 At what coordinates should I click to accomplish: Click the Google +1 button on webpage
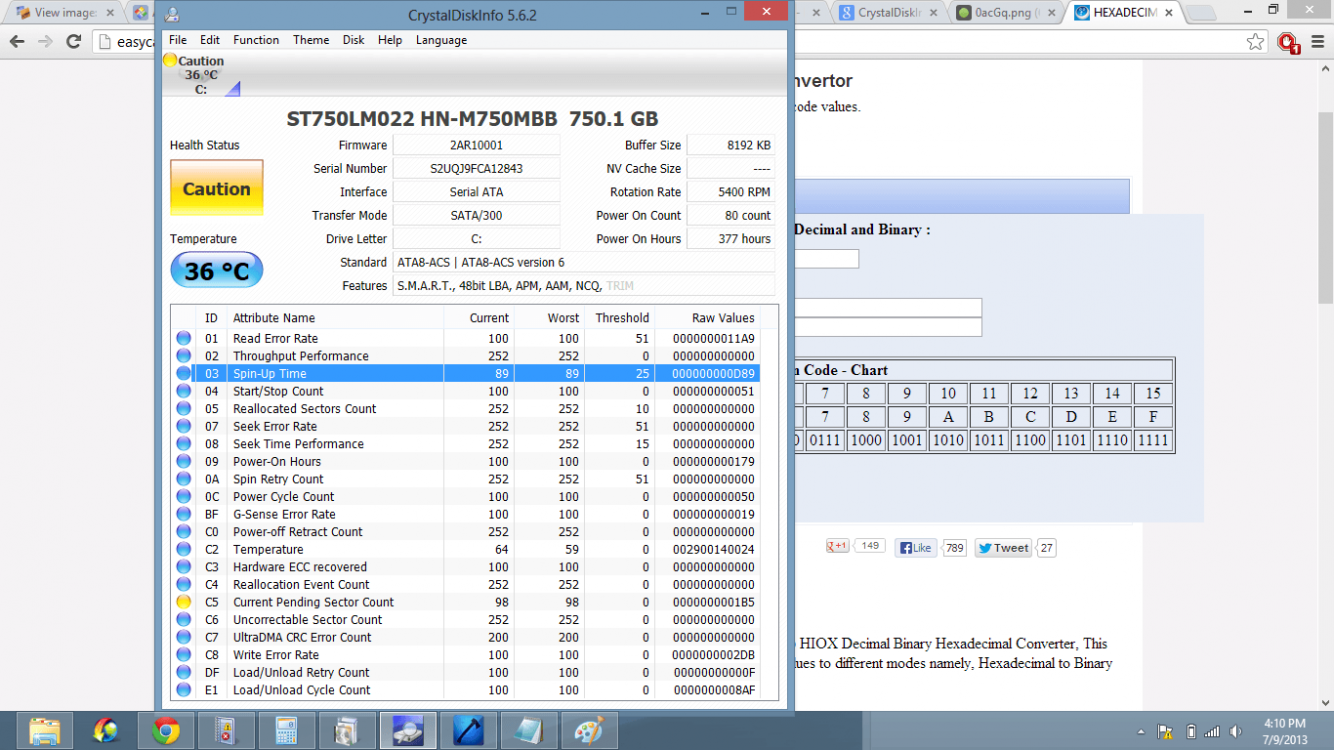click(838, 546)
